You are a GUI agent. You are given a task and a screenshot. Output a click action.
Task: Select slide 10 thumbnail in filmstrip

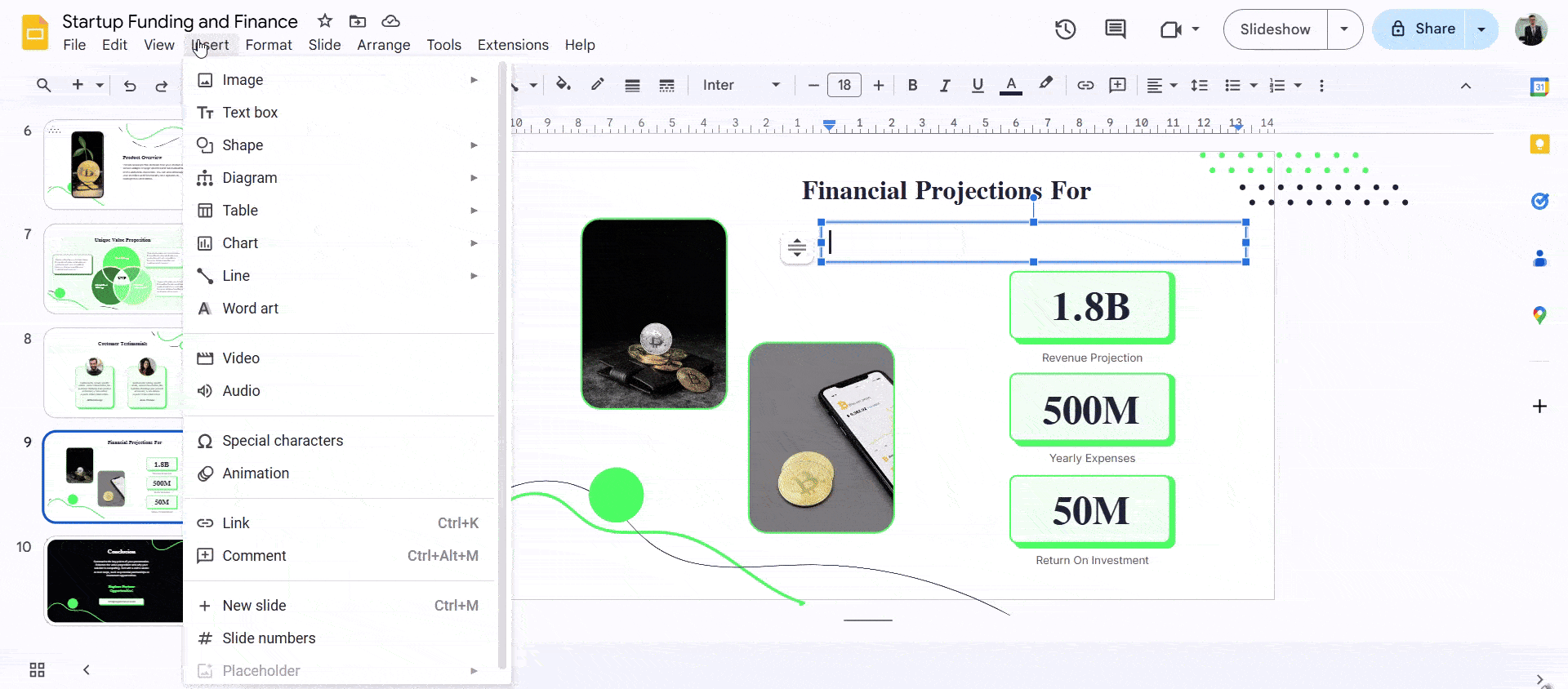114,580
